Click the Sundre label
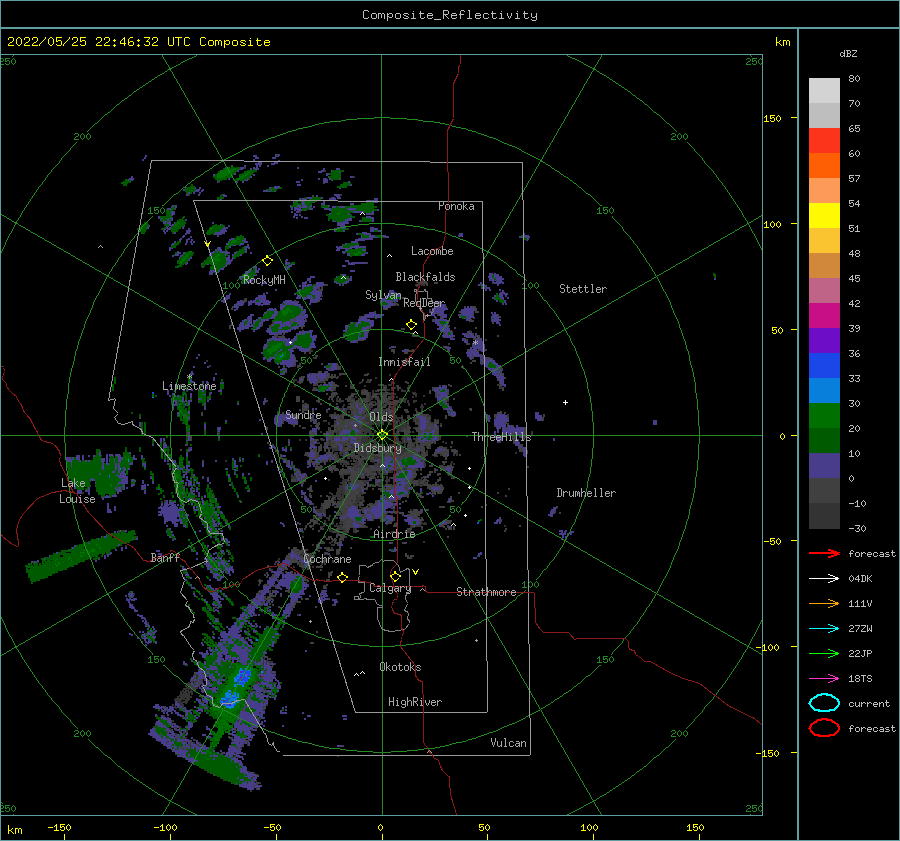Image resolution: width=900 pixels, height=841 pixels. tap(303, 414)
